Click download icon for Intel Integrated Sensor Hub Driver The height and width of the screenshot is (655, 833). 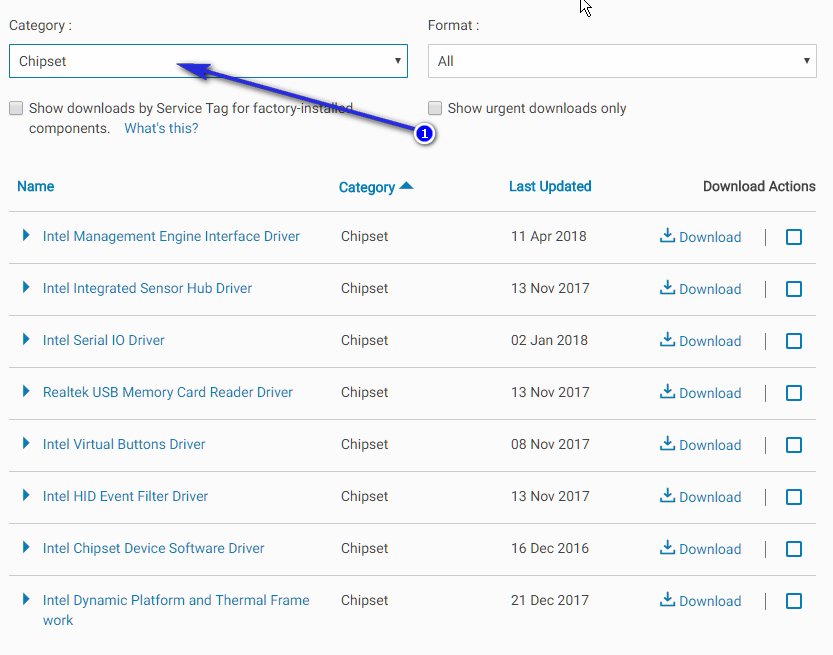(667, 288)
